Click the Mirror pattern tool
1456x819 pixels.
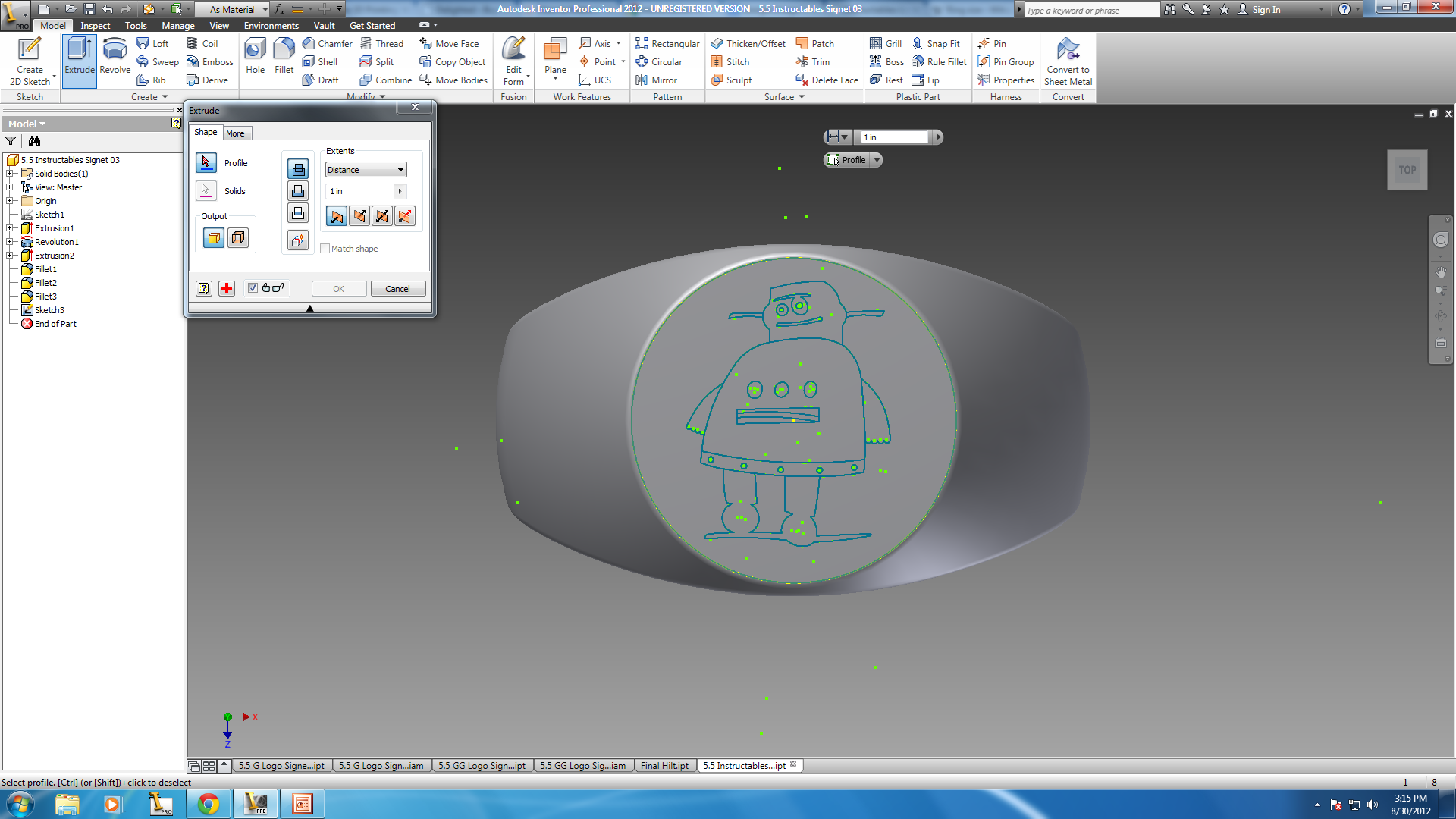tap(656, 80)
